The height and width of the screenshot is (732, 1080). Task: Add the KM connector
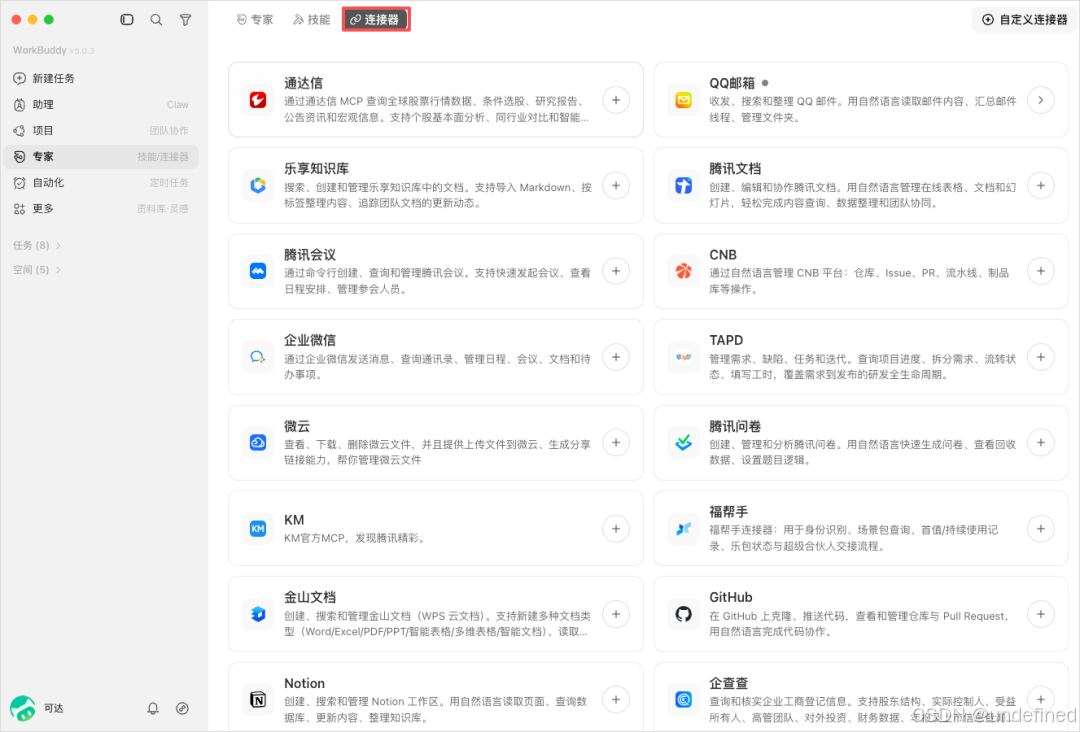[616, 528]
